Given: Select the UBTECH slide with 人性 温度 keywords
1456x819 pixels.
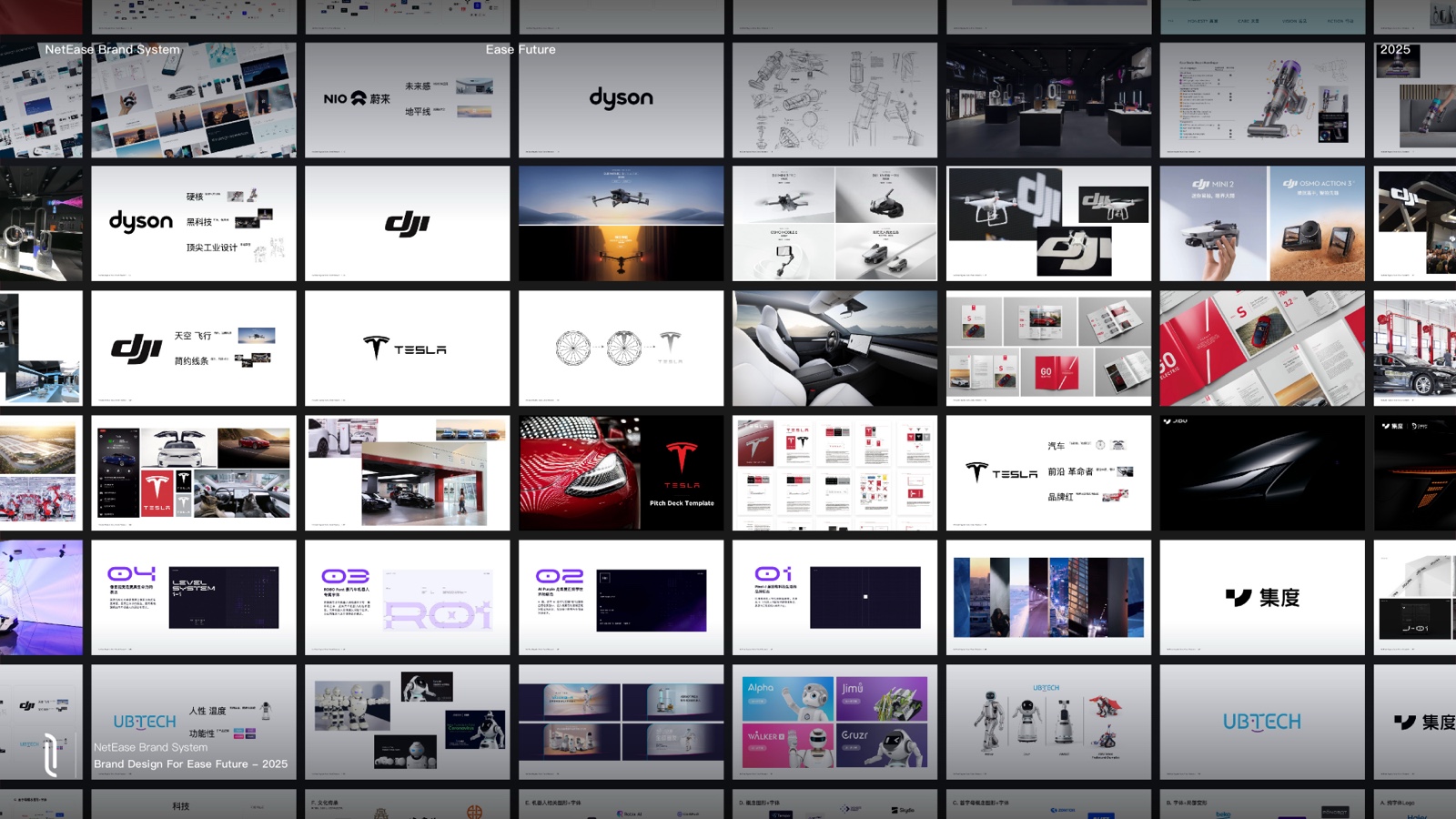Looking at the screenshot, I should [x=194, y=722].
